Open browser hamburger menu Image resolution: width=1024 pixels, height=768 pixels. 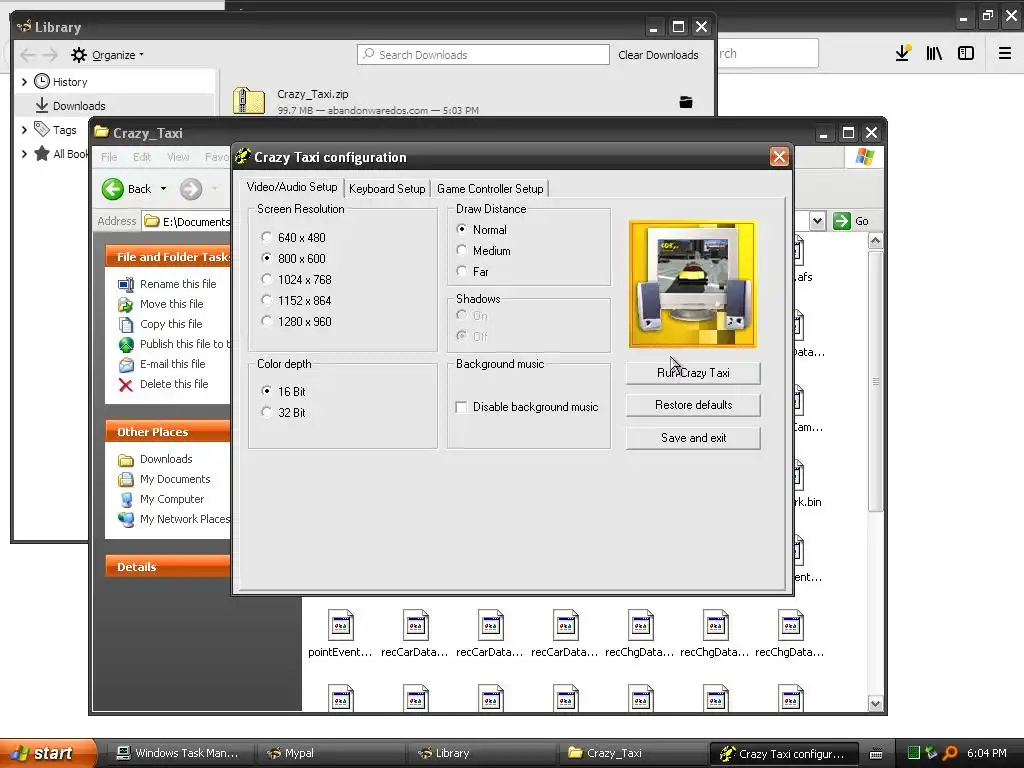[1005, 53]
